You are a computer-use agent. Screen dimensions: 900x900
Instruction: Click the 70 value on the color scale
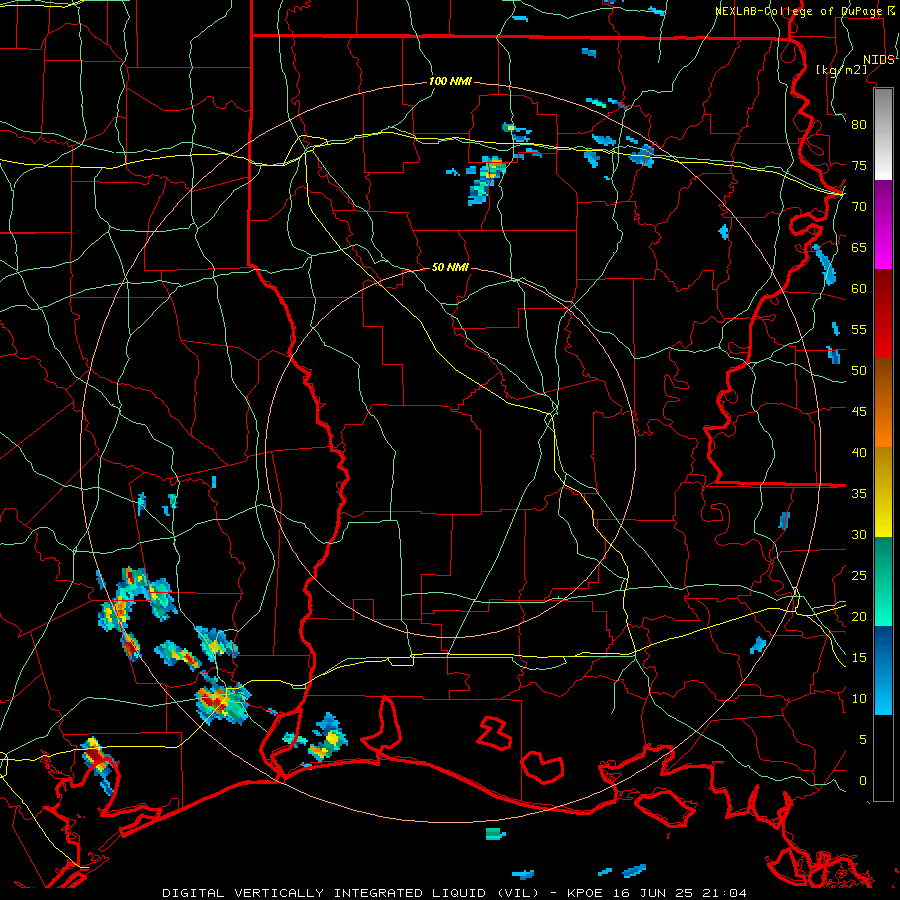[859, 207]
